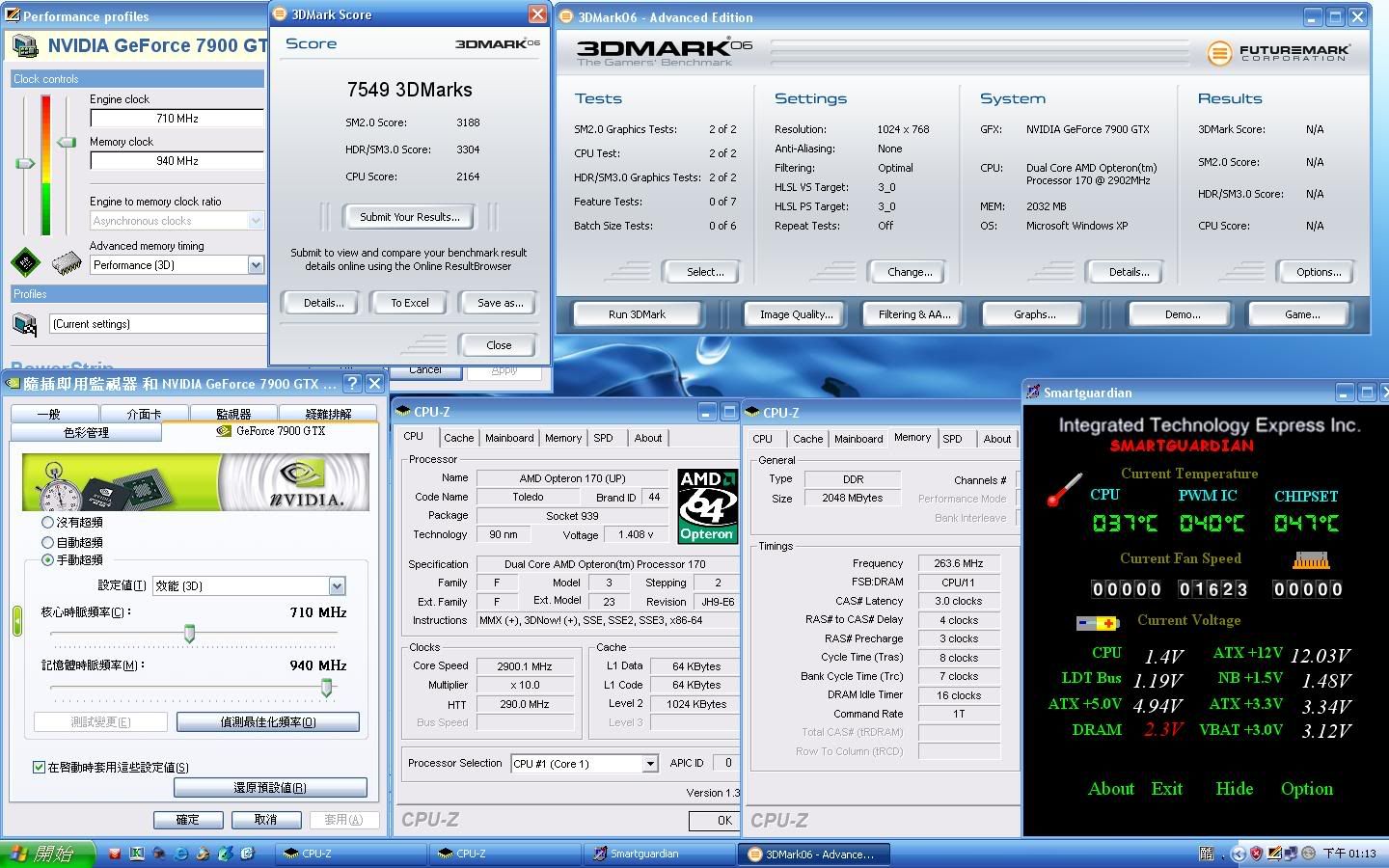Click the orange icon in the 3DMark Score title bar
1389x868 pixels.
pyautogui.click(x=280, y=14)
